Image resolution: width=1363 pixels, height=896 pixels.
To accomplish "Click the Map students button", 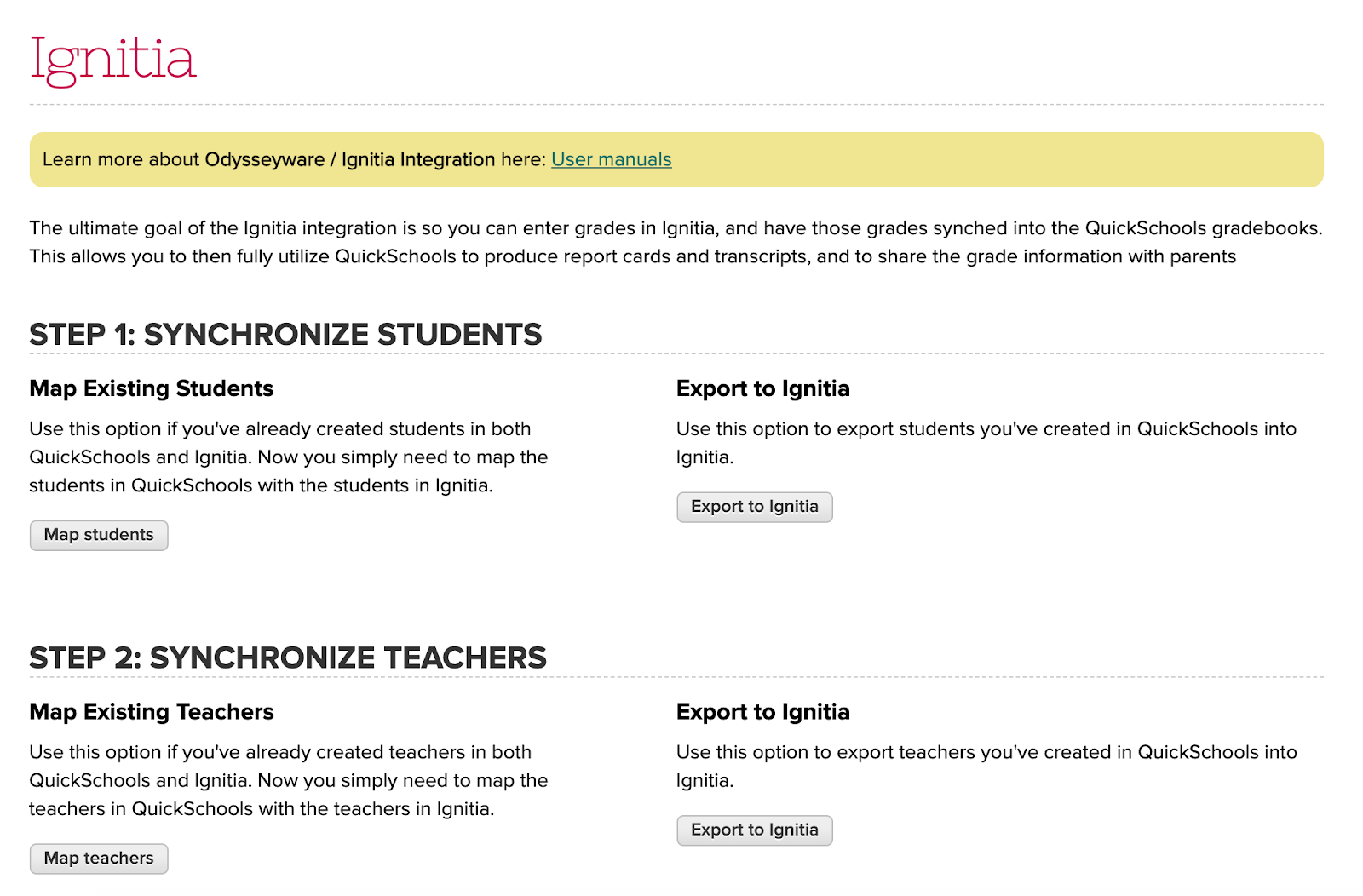I will point(99,535).
